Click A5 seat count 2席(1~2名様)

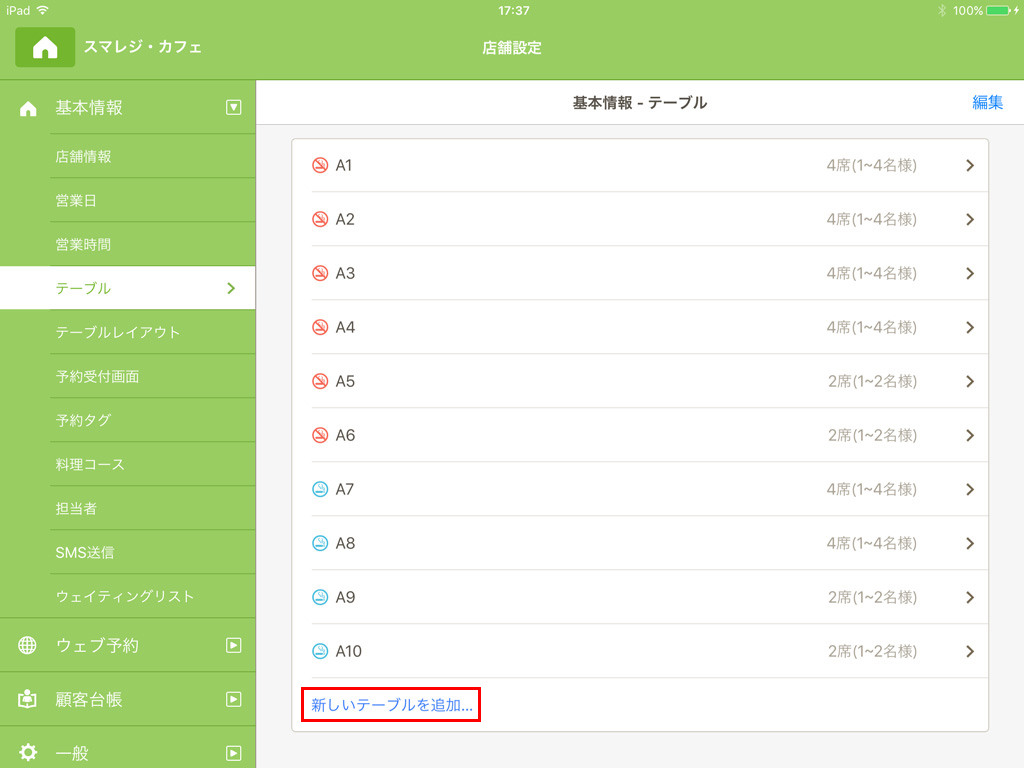click(872, 381)
